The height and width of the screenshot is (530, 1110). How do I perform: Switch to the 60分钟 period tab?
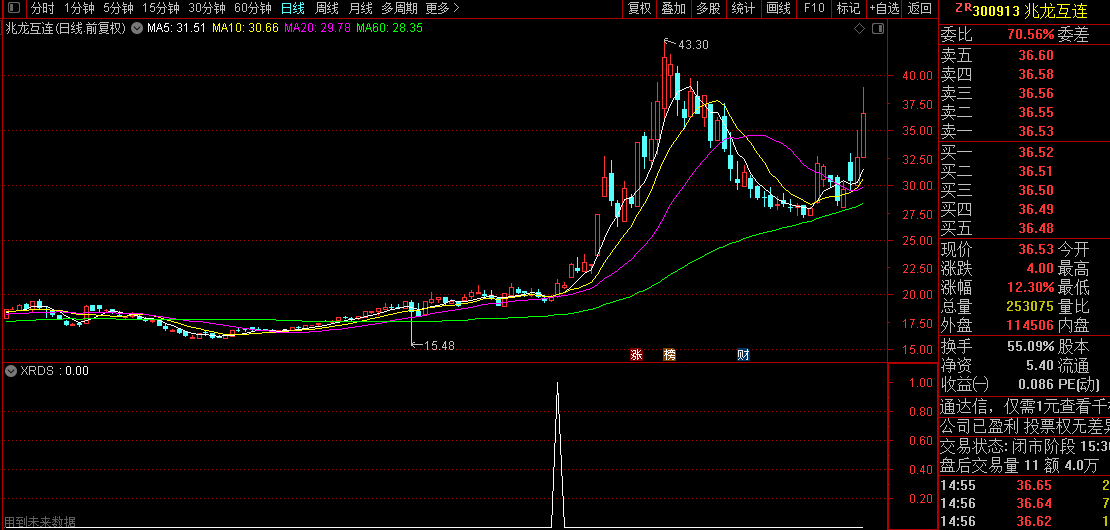click(x=252, y=8)
